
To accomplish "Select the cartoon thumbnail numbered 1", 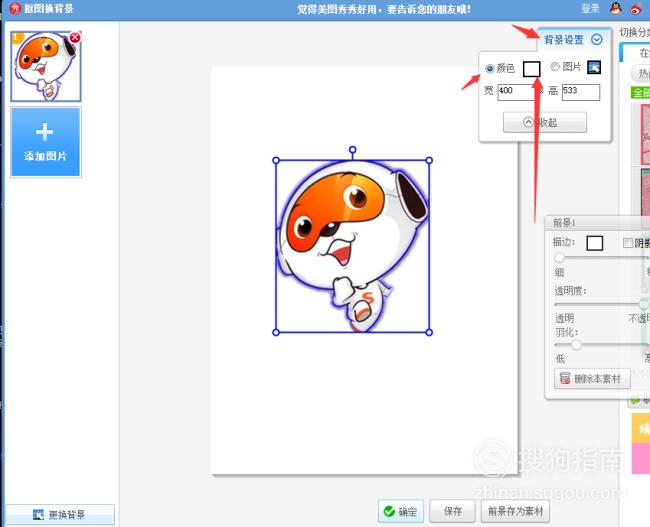I will click(x=46, y=66).
